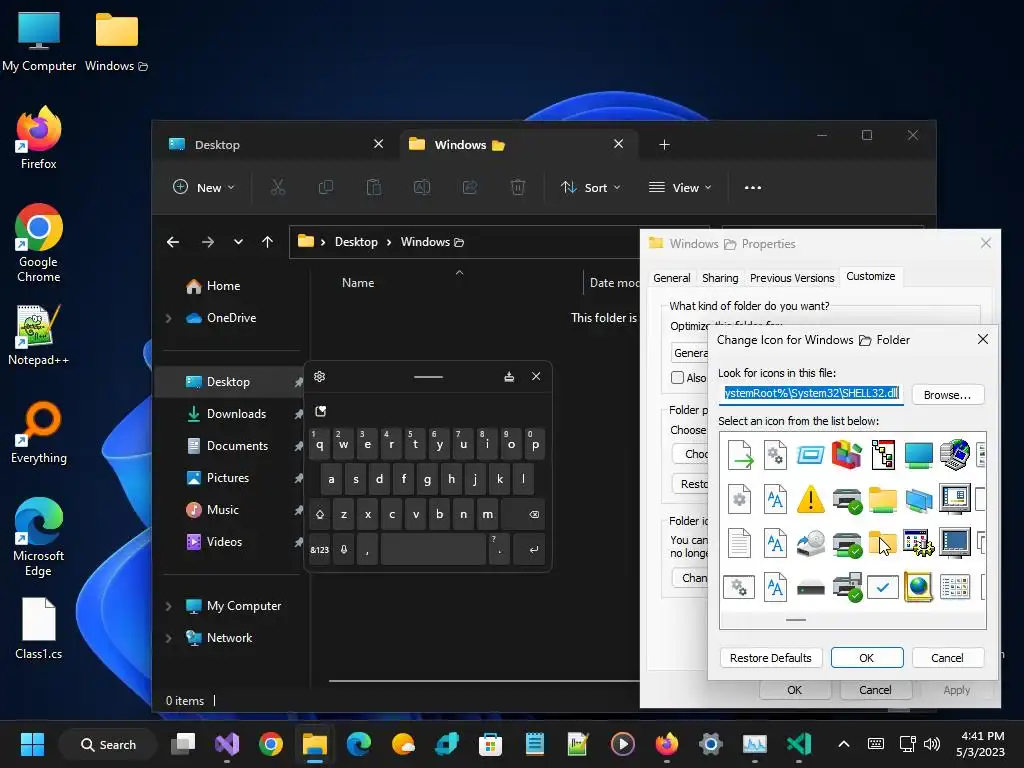Sort by the Name column header
The width and height of the screenshot is (1024, 768).
pyautogui.click(x=358, y=283)
